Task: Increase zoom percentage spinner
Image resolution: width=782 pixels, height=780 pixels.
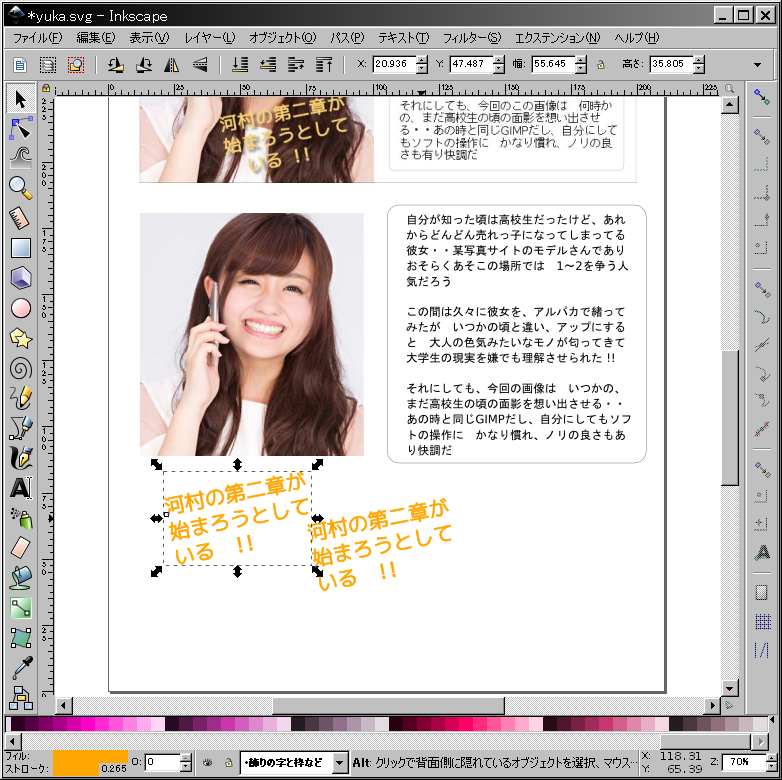Action: pos(770,758)
